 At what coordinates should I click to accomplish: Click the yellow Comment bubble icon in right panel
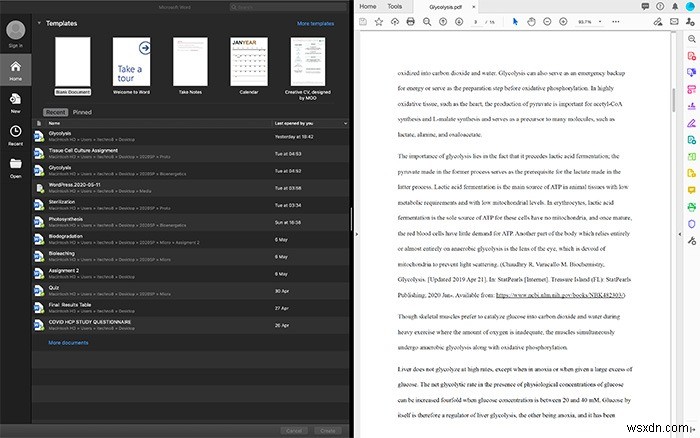click(x=692, y=190)
